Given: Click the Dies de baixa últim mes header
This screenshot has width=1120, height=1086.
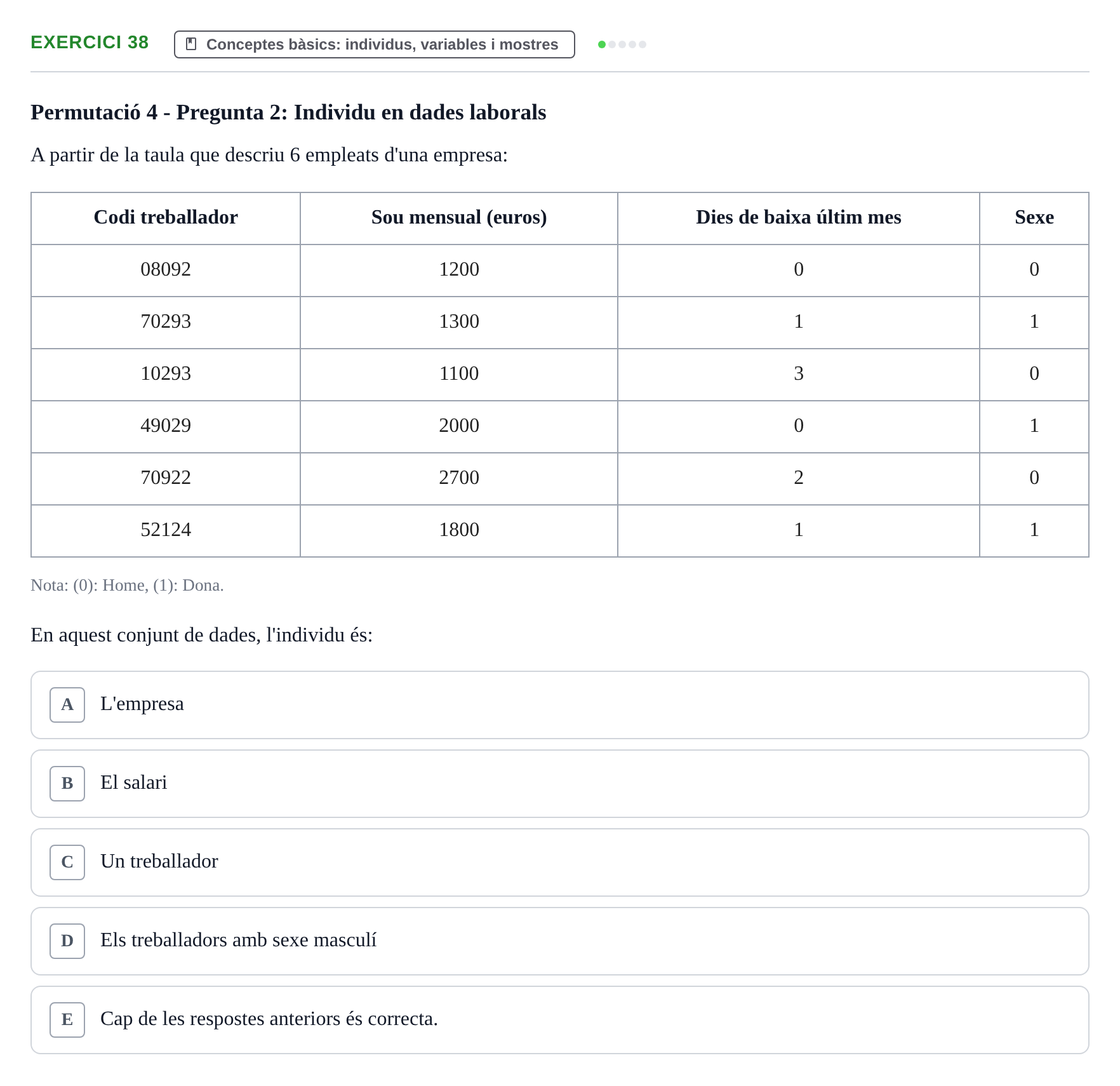Looking at the screenshot, I should [x=799, y=218].
